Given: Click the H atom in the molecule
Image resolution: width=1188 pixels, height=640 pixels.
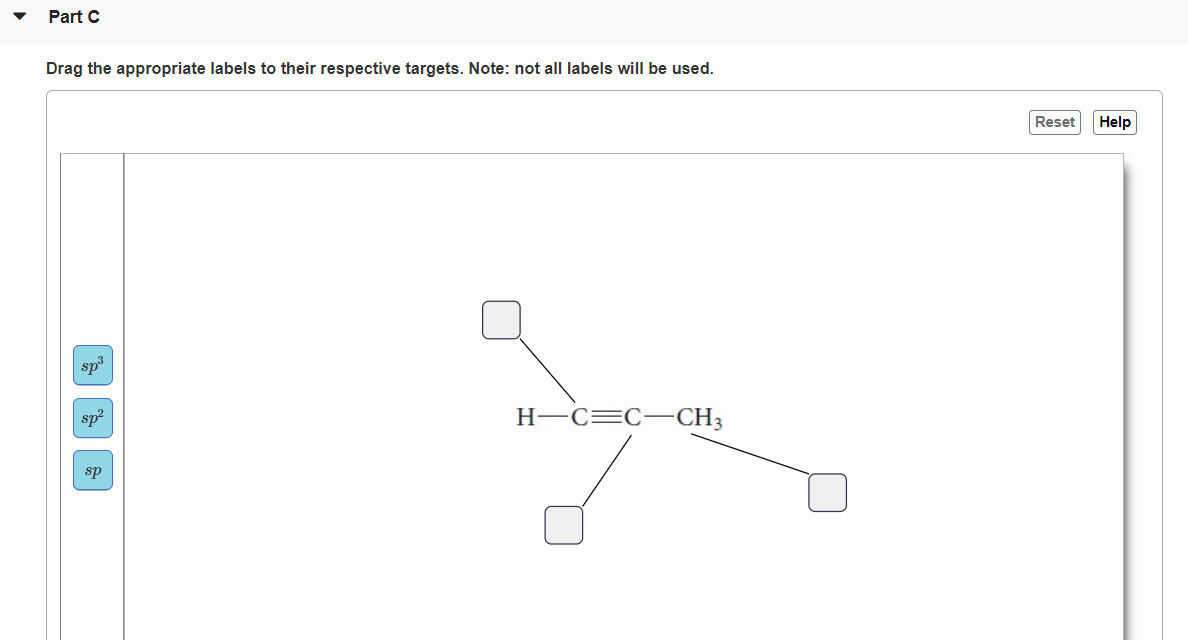Looking at the screenshot, I should [x=526, y=417].
